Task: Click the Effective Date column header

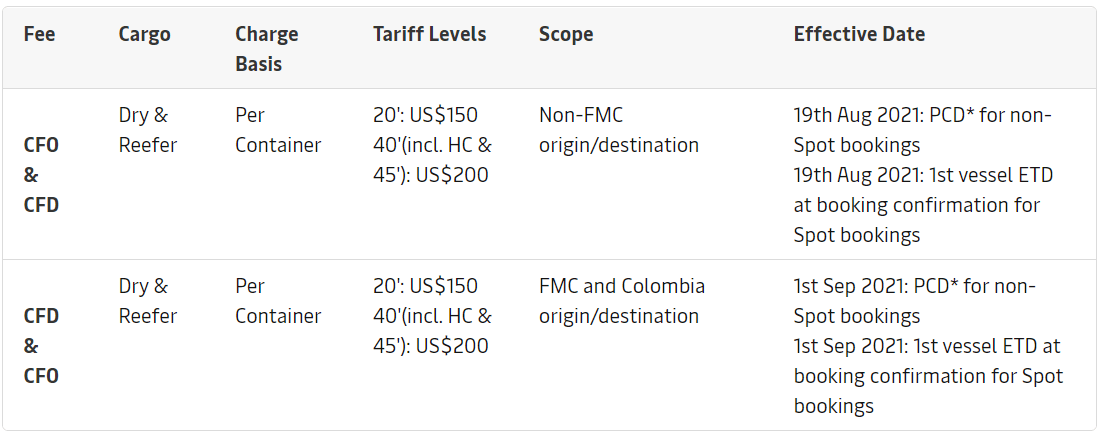Action: [x=859, y=34]
